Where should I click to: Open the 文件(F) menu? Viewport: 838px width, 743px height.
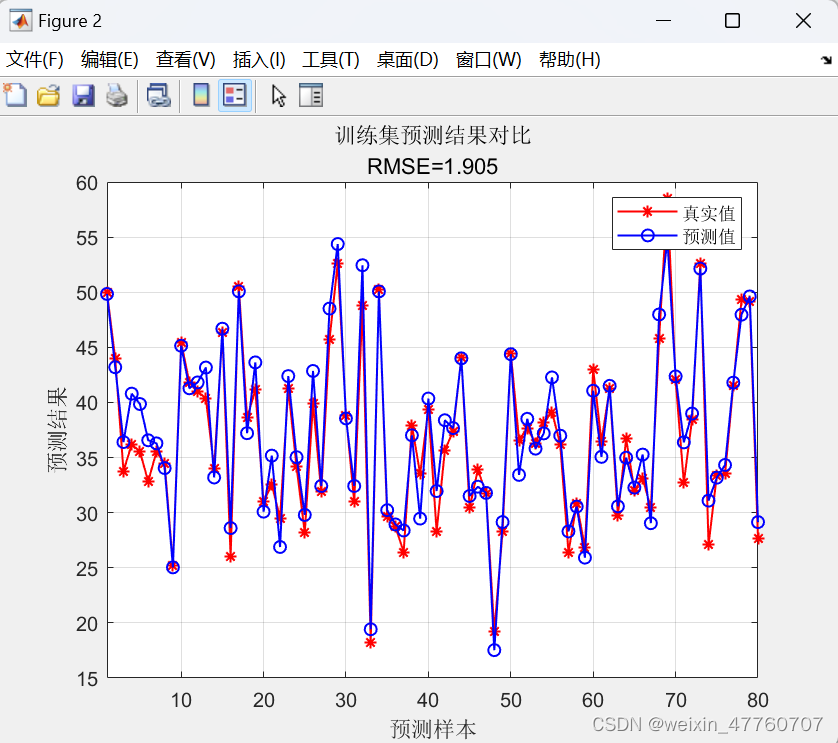point(35,59)
